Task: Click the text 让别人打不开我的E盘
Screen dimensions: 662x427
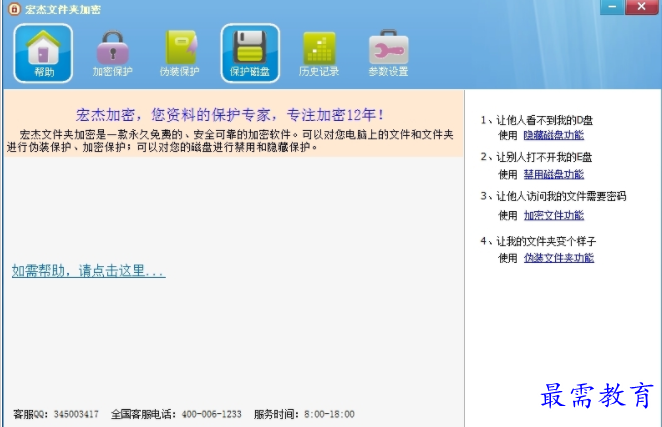Action: pyautogui.click(x=544, y=158)
